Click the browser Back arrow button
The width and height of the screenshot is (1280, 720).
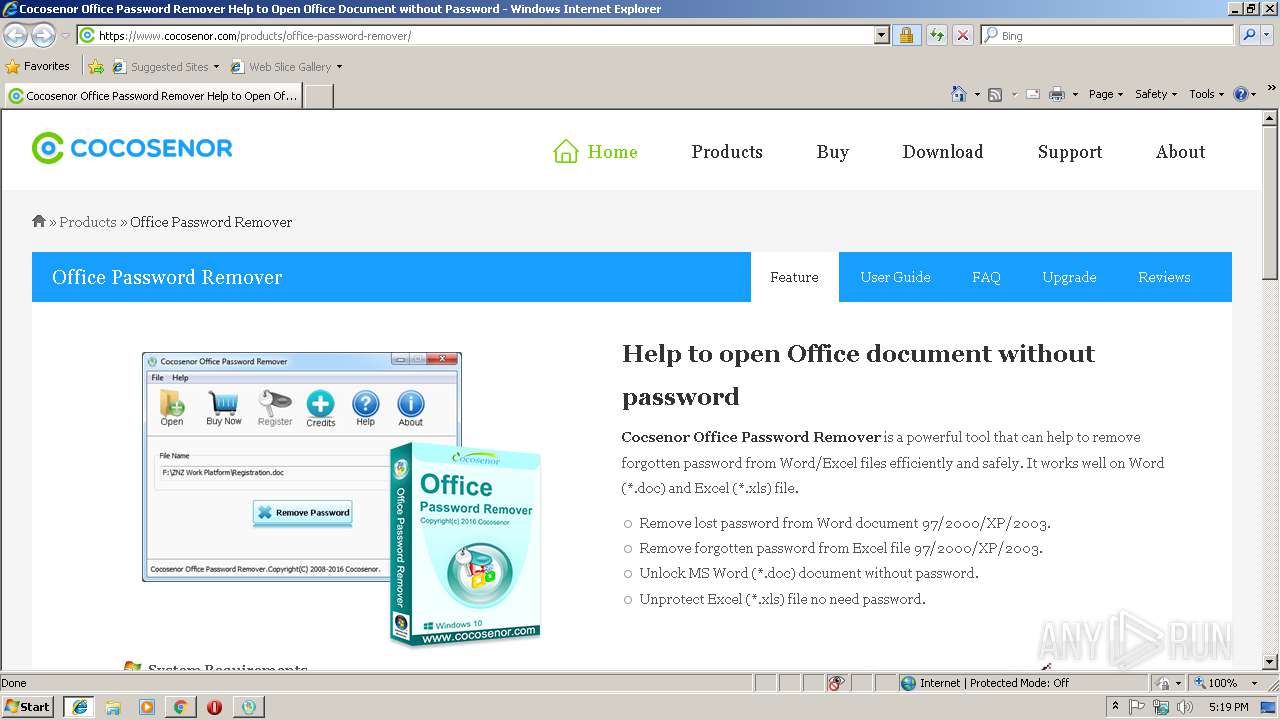[x=16, y=35]
